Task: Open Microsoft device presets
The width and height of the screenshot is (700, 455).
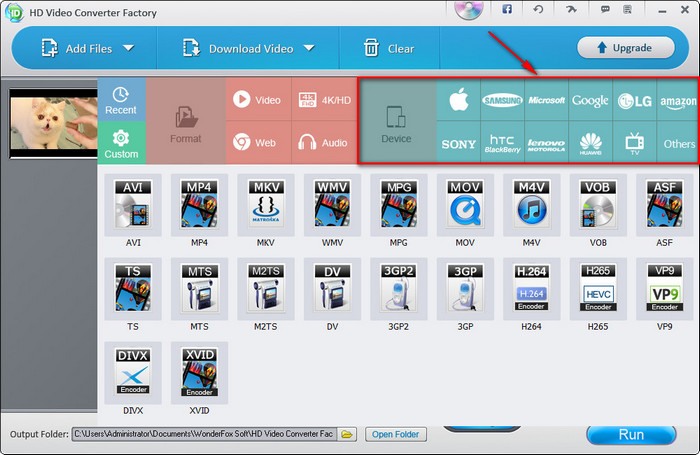Action: [x=546, y=100]
